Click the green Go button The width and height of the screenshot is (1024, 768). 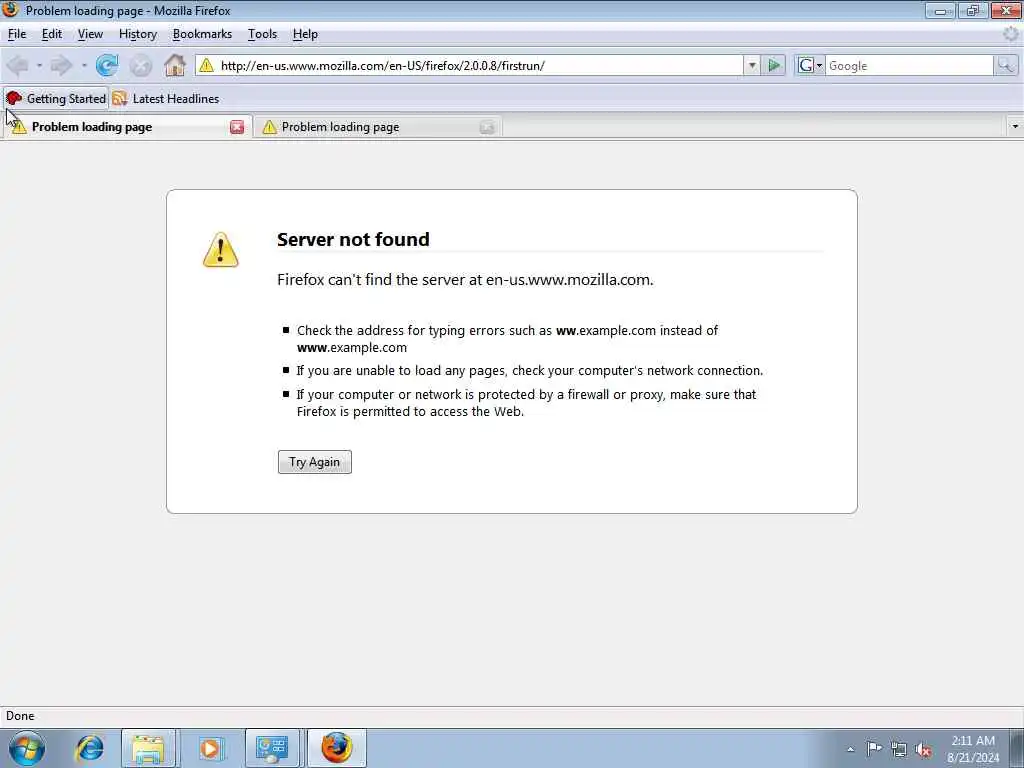tap(774, 65)
